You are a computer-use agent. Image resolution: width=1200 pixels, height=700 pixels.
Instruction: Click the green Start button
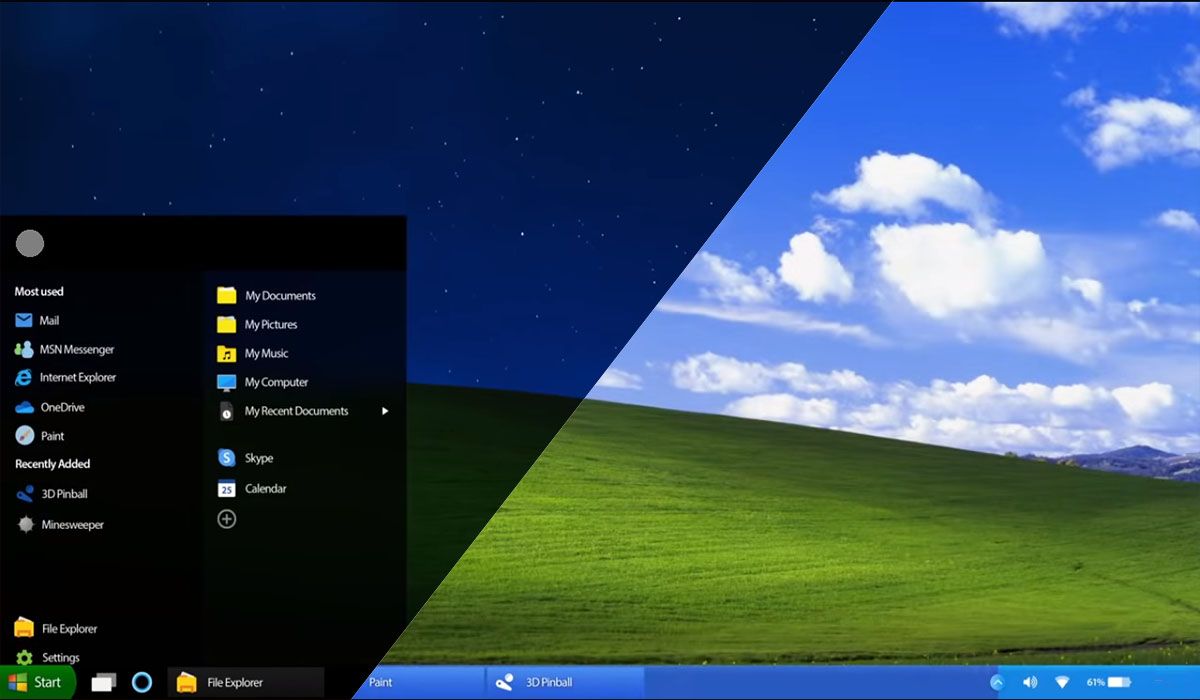pyautogui.click(x=37, y=683)
